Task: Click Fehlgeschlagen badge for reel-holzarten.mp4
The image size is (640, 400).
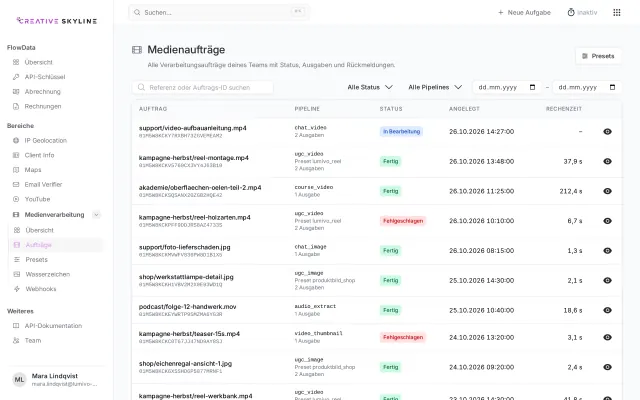Action: [403, 221]
